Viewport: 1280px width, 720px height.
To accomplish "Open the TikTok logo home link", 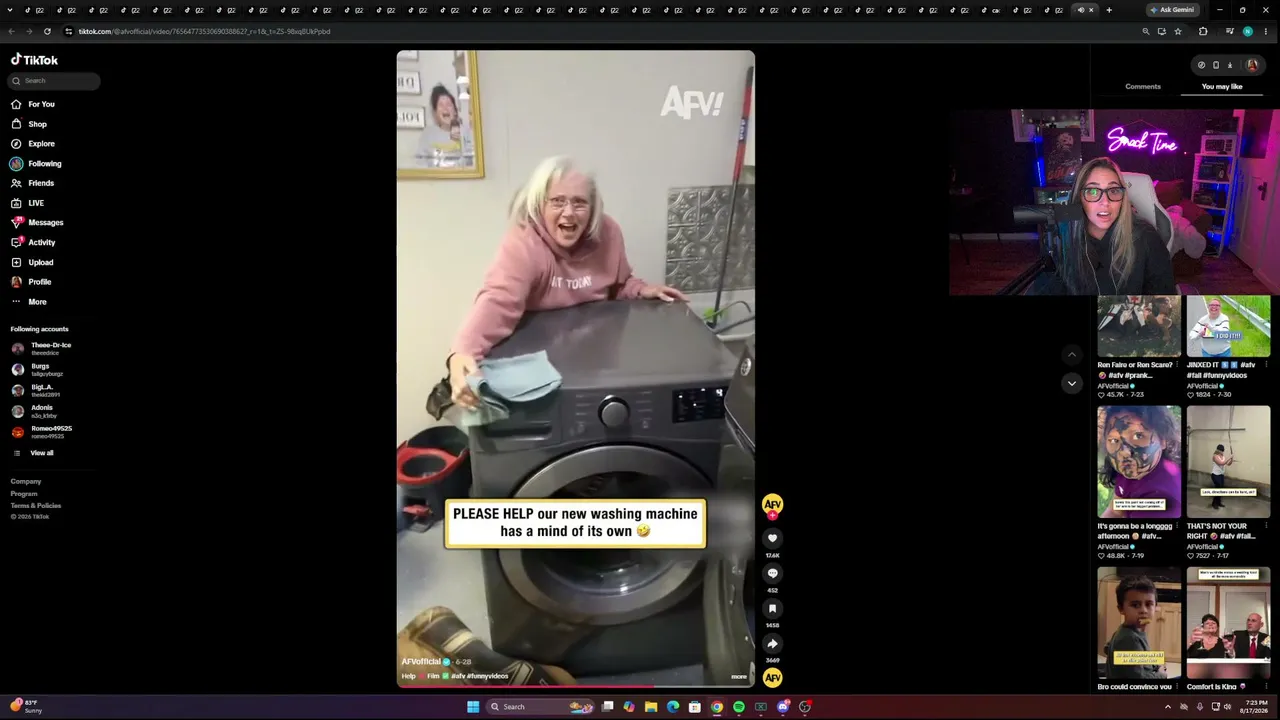I will (x=34, y=60).
